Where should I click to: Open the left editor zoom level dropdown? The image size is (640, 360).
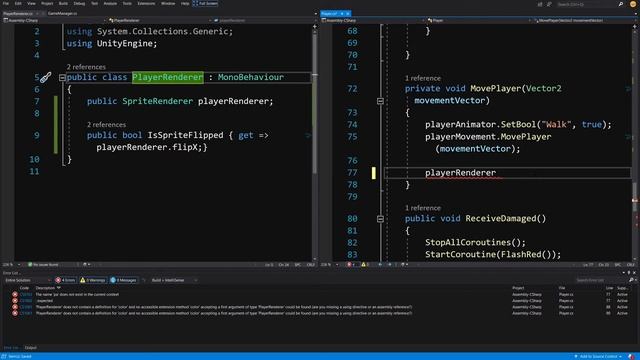(x=11, y=264)
